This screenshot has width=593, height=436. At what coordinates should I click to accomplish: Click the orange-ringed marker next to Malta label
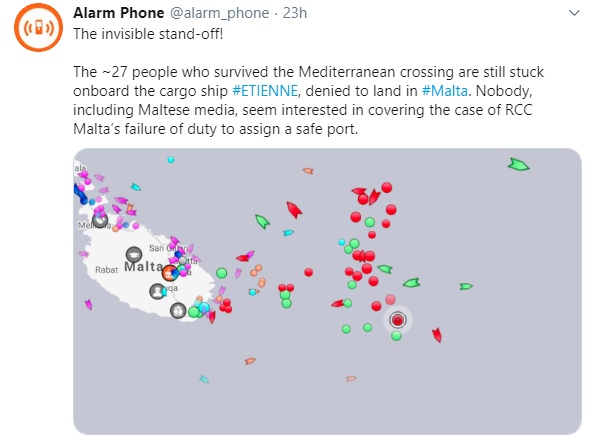click(x=170, y=273)
